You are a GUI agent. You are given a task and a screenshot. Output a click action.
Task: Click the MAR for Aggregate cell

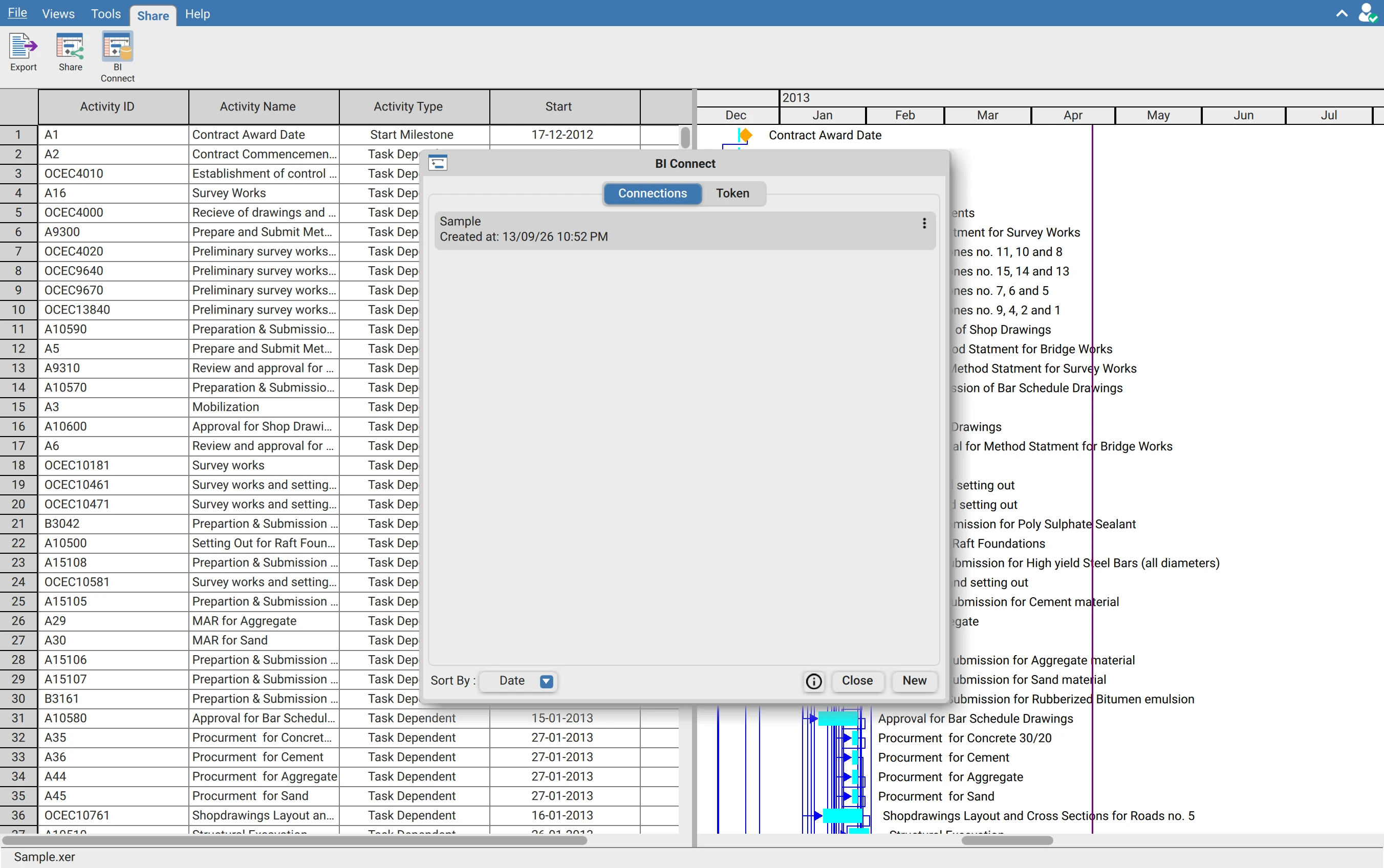[264, 621]
